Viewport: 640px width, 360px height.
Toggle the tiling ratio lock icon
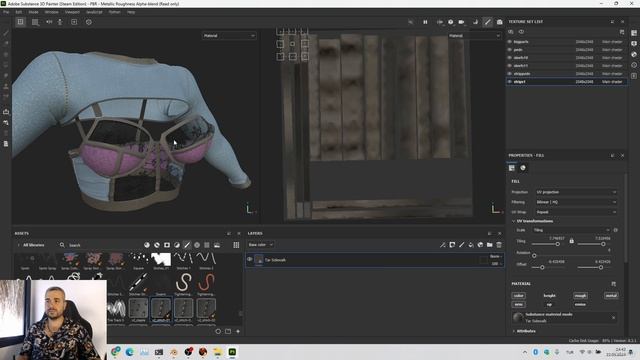571,241
